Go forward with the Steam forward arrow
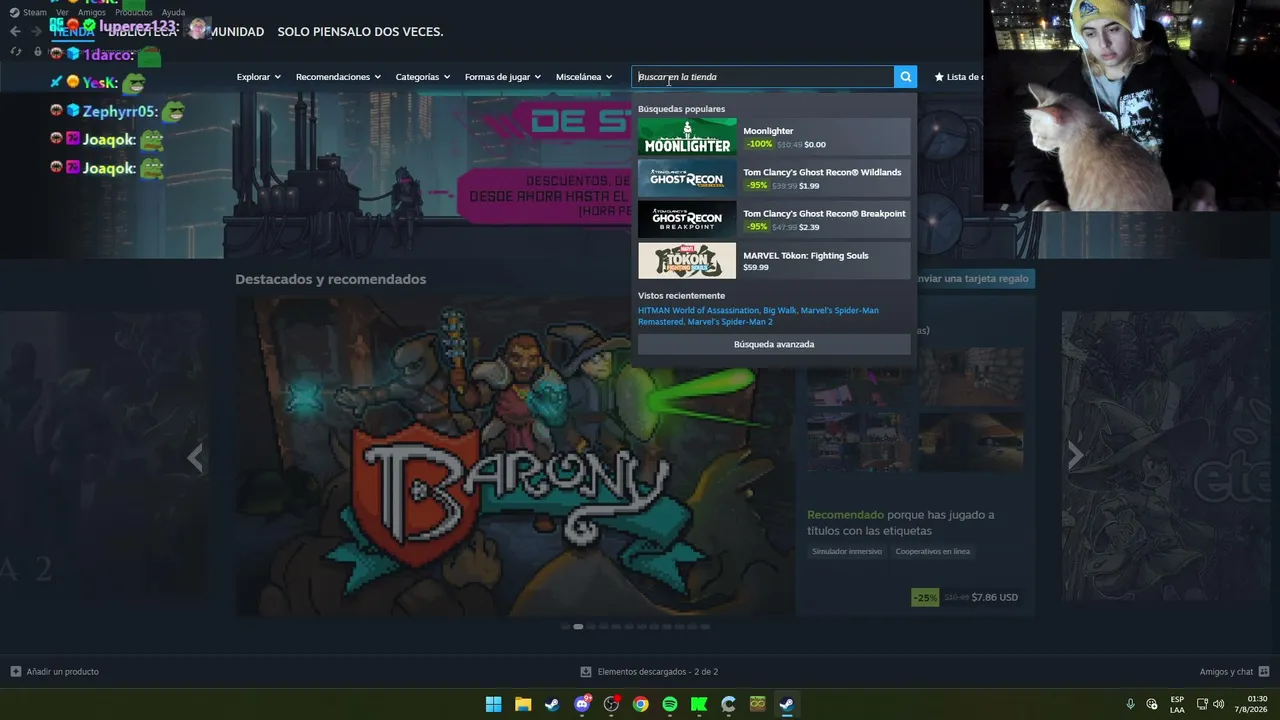Image resolution: width=1280 pixels, height=720 pixels. [x=37, y=32]
